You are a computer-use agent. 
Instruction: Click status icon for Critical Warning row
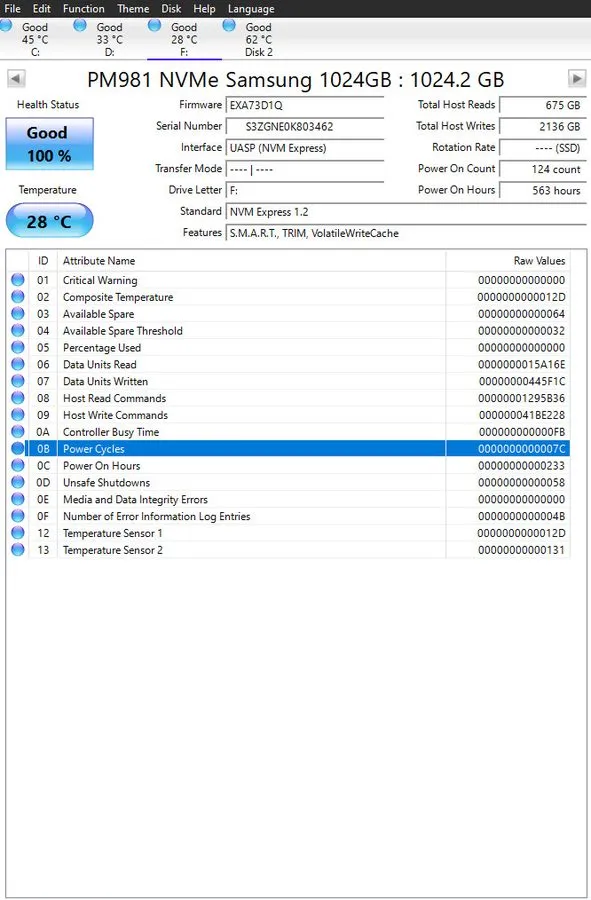[x=18, y=280]
